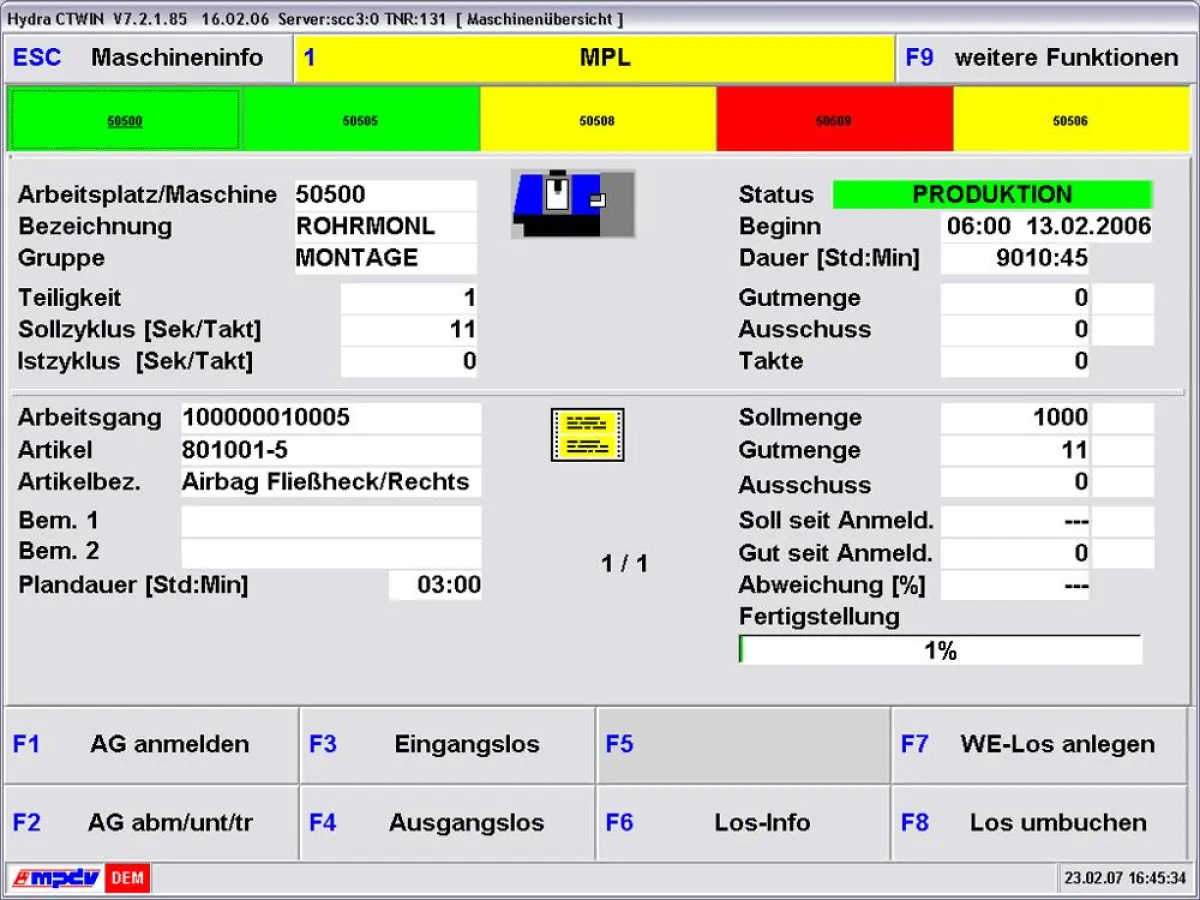Switch to machine 50505
1200x900 pixels.
pyautogui.click(x=361, y=119)
